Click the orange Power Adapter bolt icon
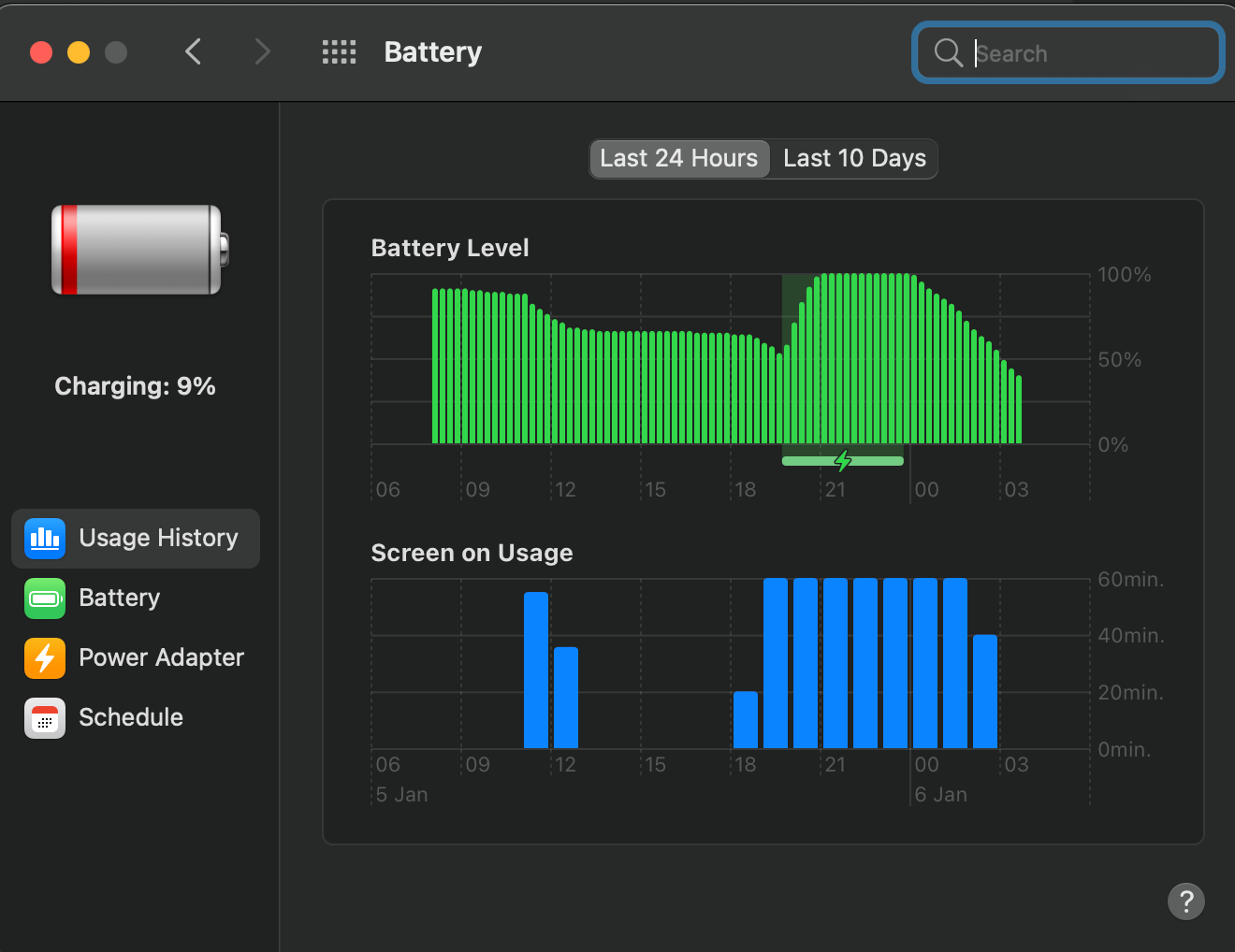The image size is (1235, 952). pyautogui.click(x=45, y=658)
